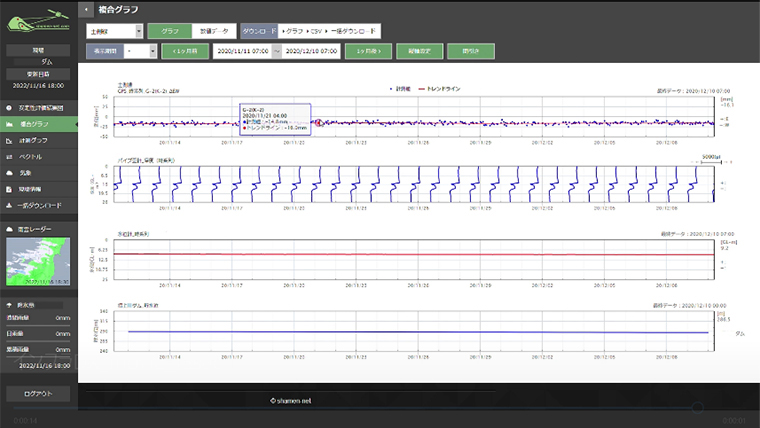
Task: Open the group dropdown at top left of toolbar
Action: point(114,31)
